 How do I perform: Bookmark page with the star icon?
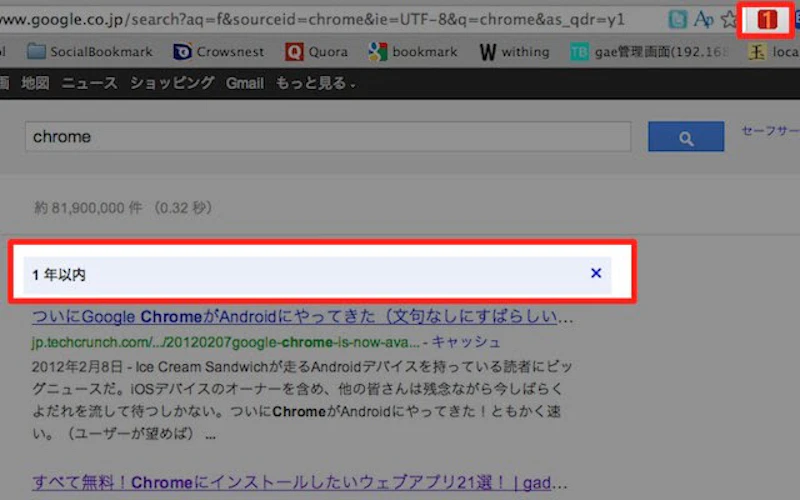click(729, 20)
